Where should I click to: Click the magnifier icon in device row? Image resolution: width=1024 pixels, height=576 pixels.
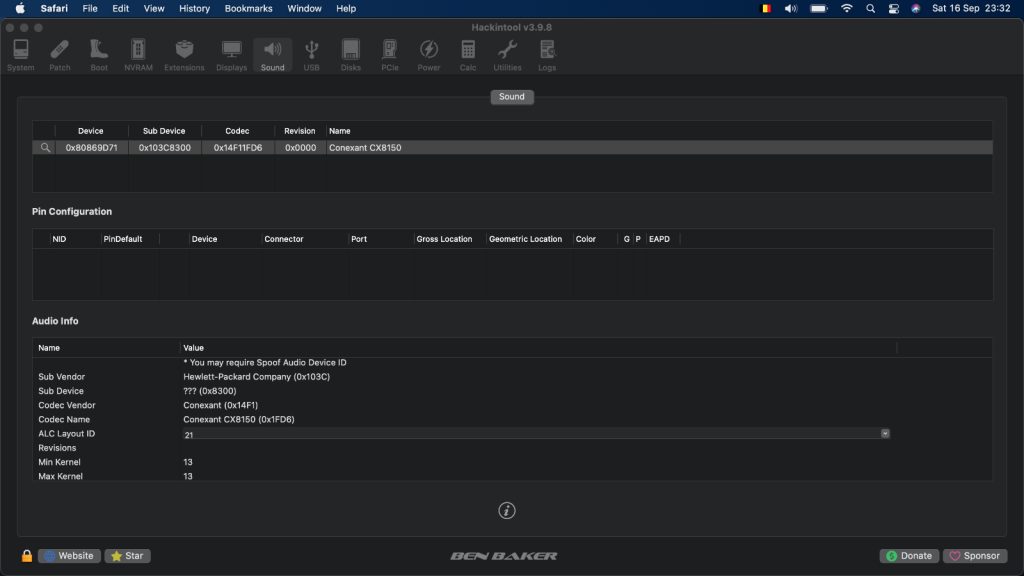click(x=44, y=147)
